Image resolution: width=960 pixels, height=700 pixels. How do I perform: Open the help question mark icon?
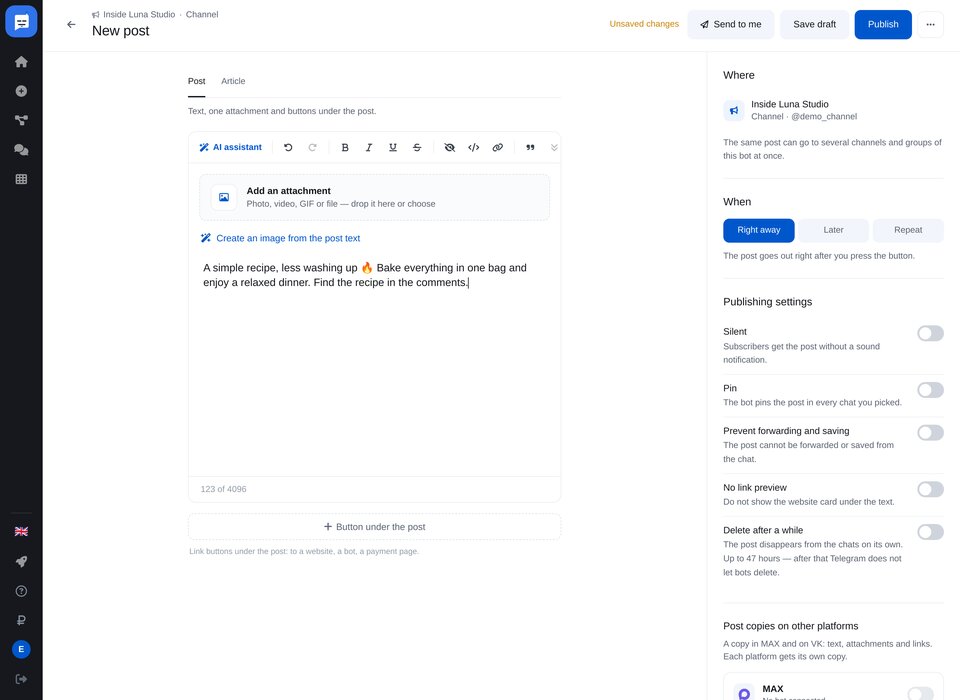click(21, 591)
